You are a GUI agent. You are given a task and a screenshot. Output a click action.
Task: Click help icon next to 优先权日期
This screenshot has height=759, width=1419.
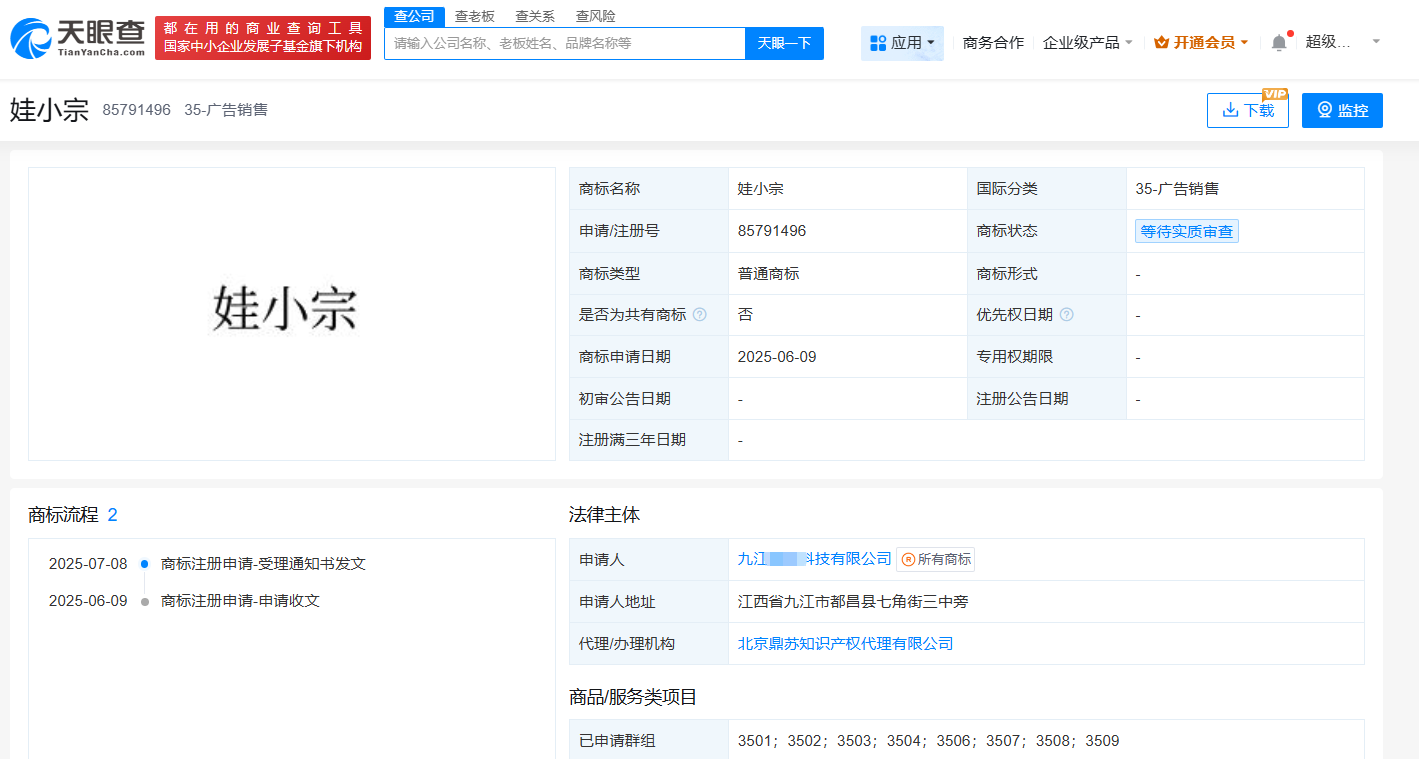pyautogui.click(x=1067, y=314)
